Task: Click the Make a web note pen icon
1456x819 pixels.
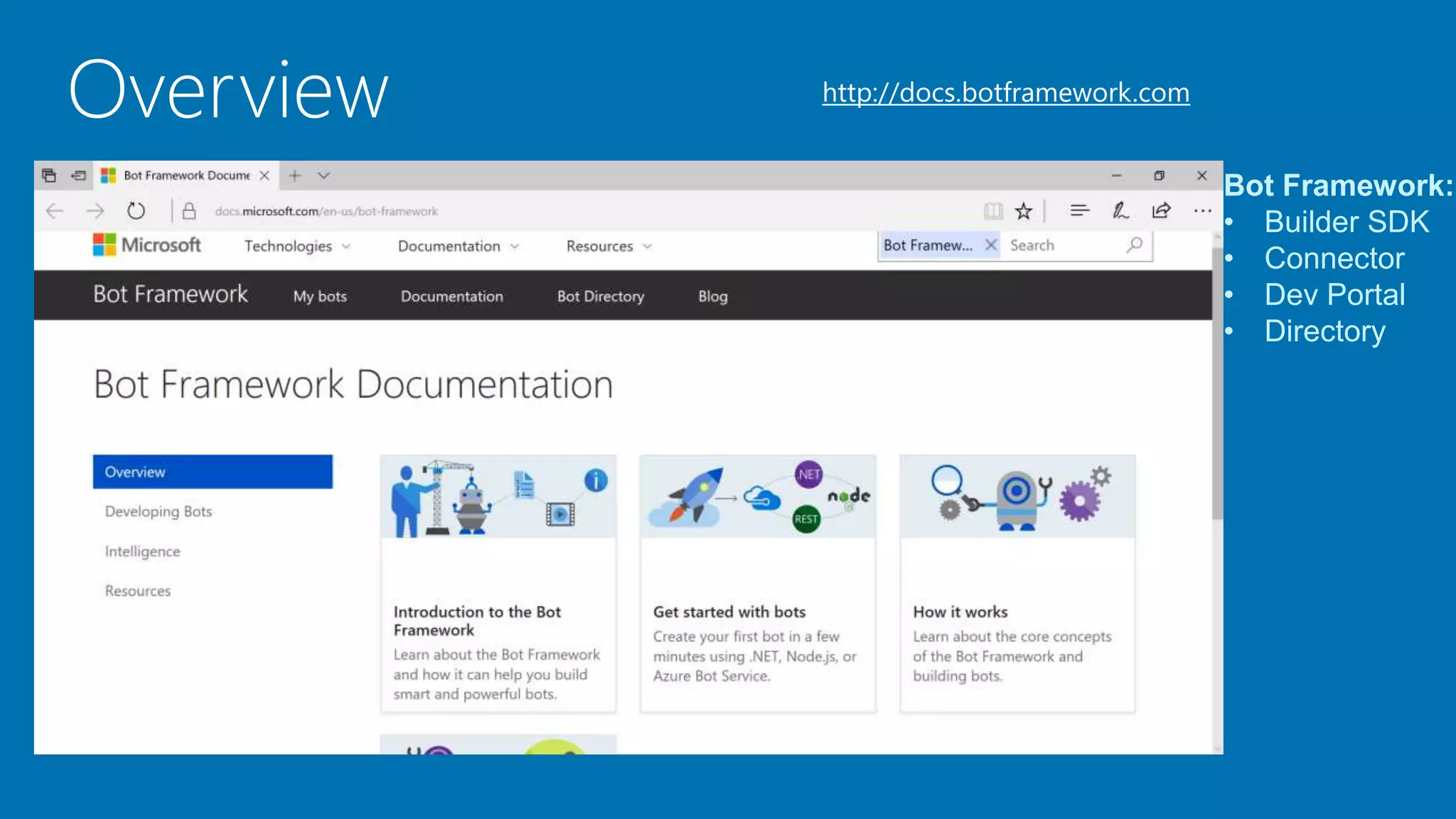Action: [1120, 210]
